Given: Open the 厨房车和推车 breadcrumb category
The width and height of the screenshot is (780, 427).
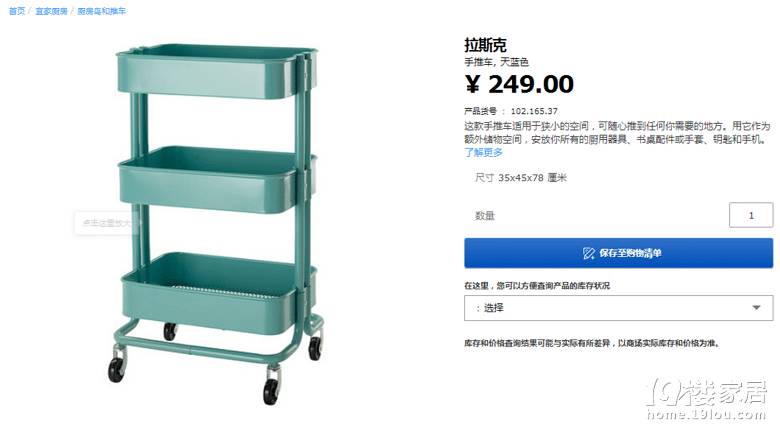Looking at the screenshot, I should point(101,11).
